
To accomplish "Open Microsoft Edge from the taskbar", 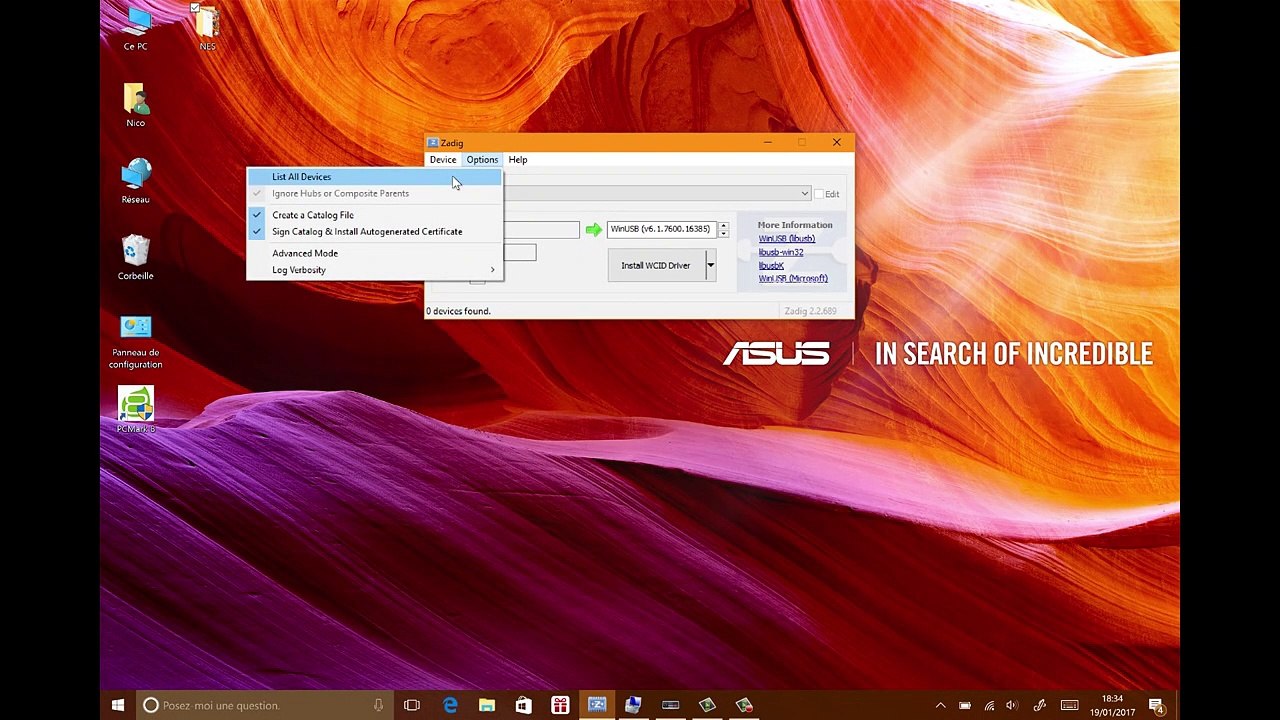I will tap(450, 705).
